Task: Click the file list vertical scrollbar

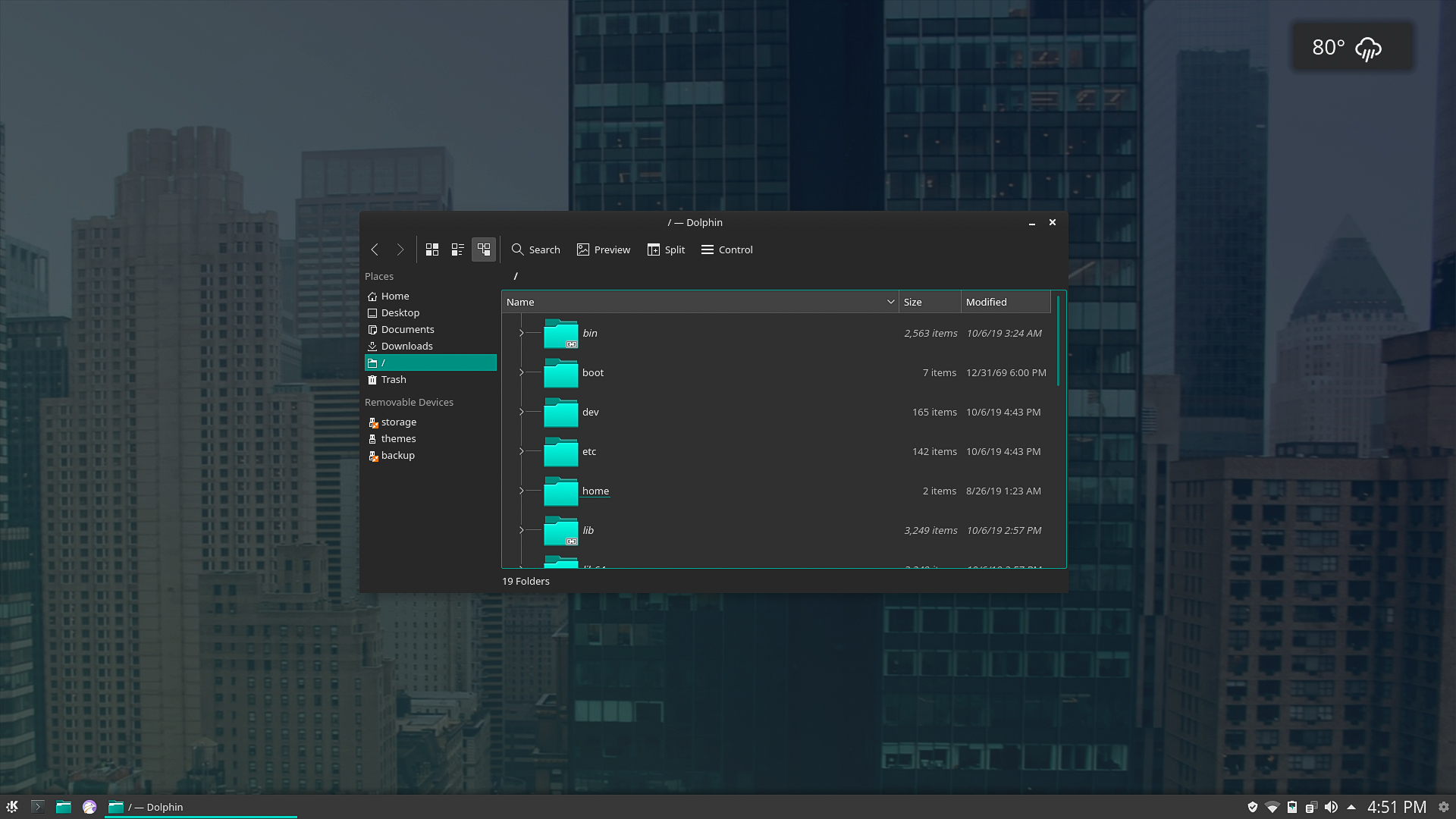Action: [1058, 340]
